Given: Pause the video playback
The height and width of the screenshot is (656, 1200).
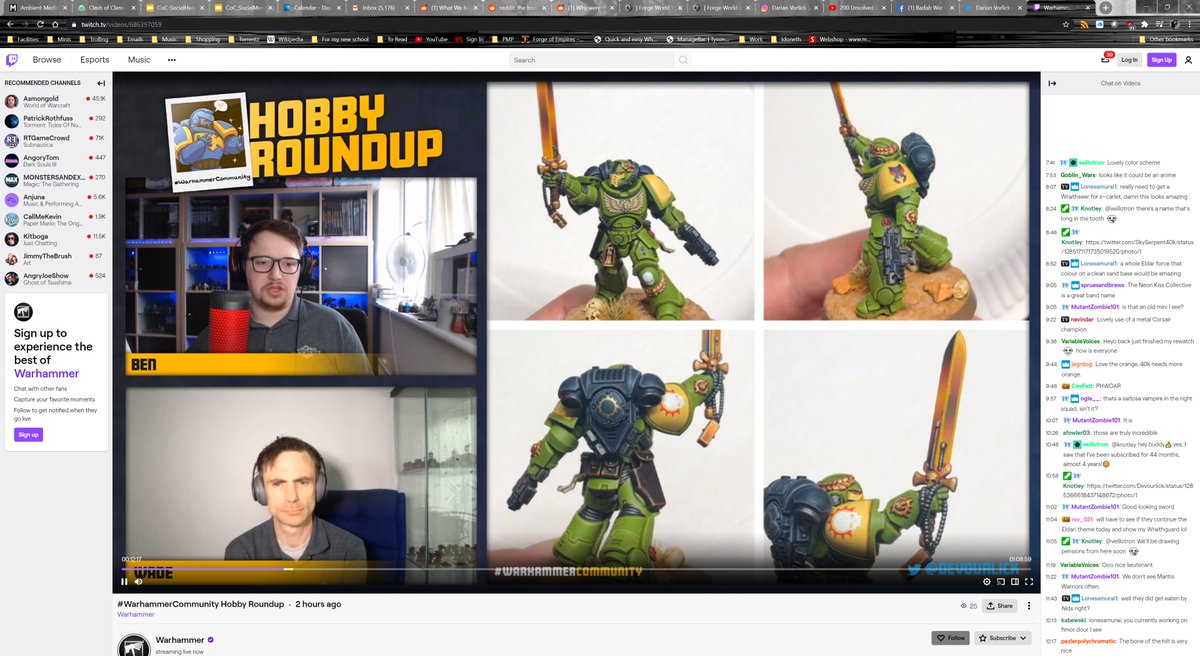Looking at the screenshot, I should (124, 581).
